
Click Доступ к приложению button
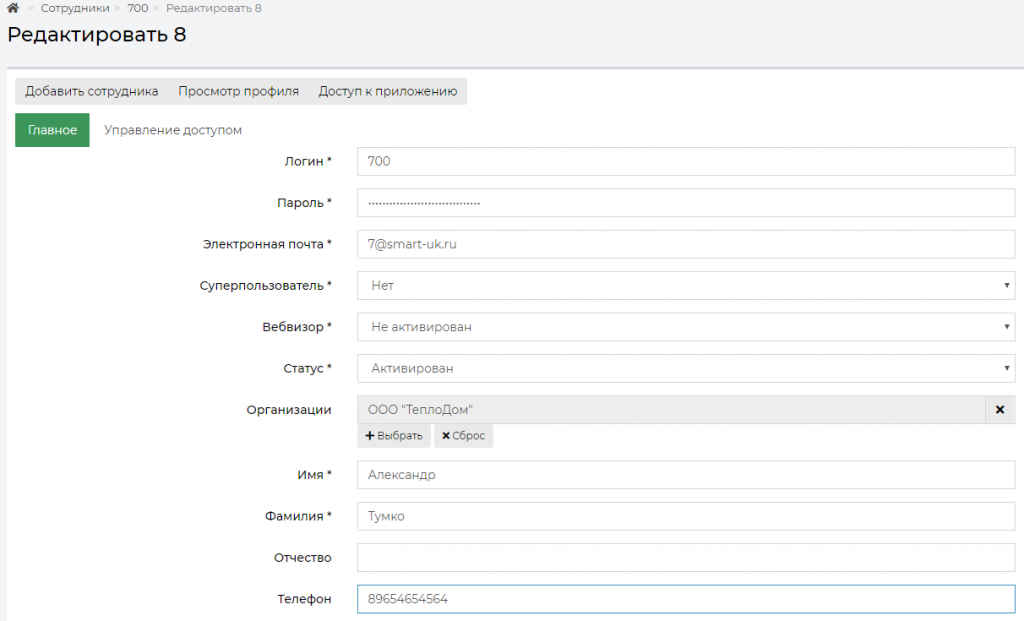388,91
